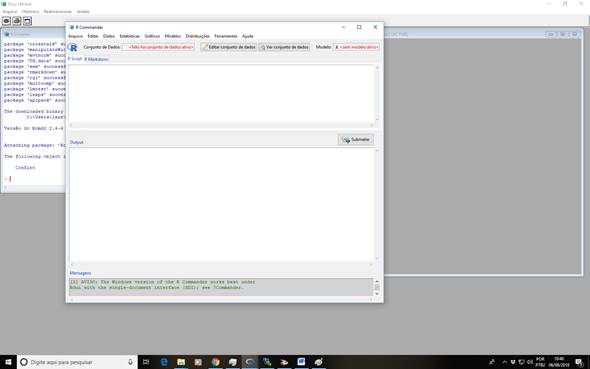Image resolution: width=590 pixels, height=369 pixels.
Task: Click the Submeter button
Action: pyautogui.click(x=356, y=140)
